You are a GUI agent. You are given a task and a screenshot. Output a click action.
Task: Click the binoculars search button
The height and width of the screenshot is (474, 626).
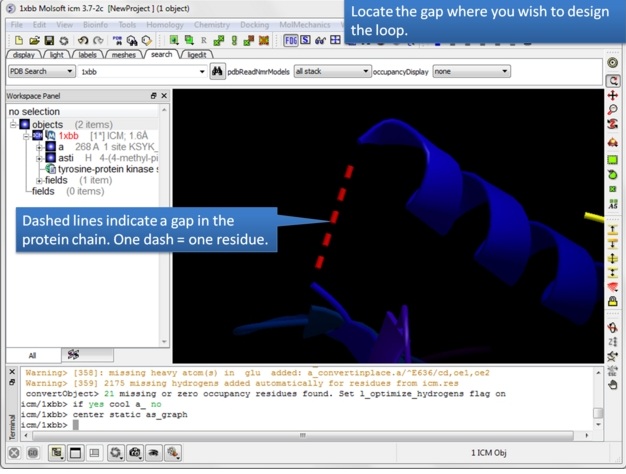pos(218,72)
